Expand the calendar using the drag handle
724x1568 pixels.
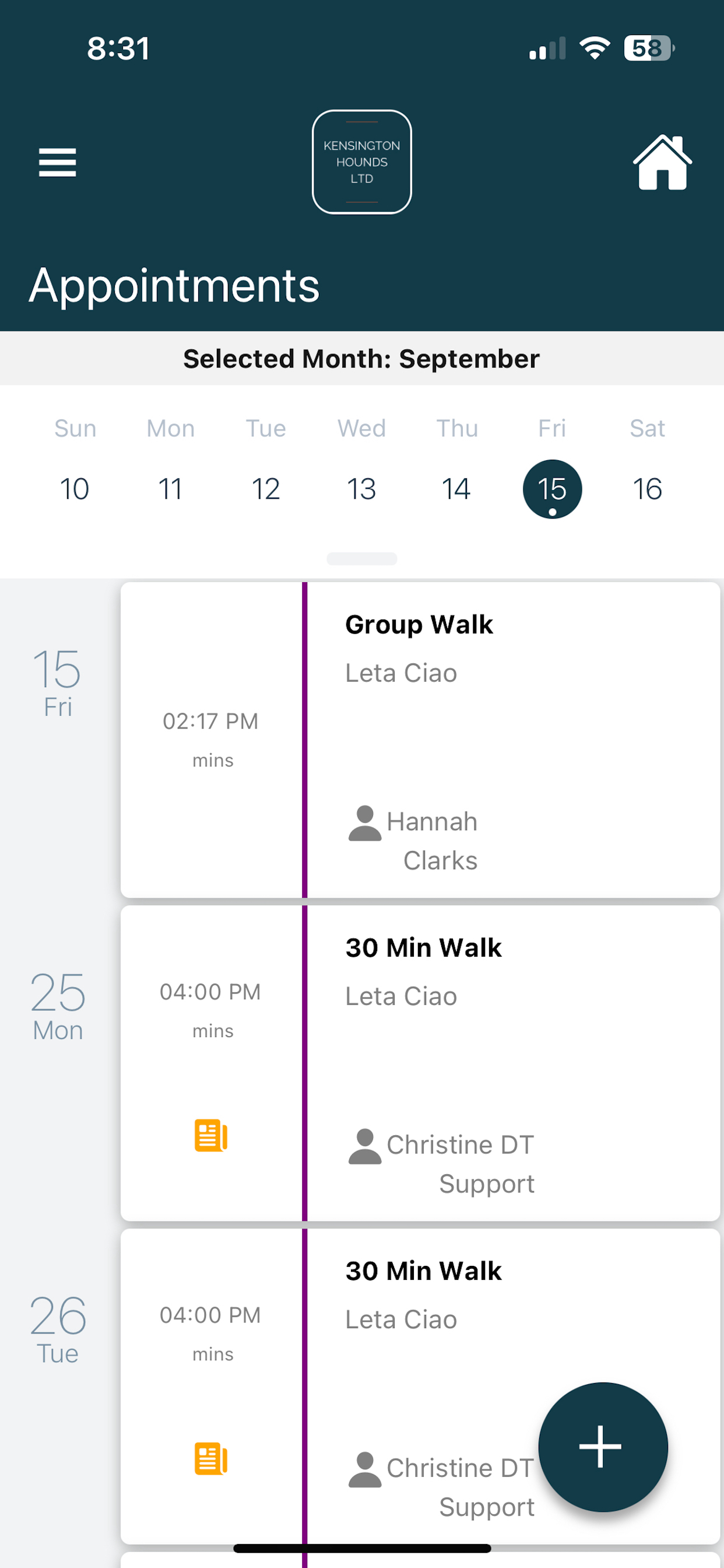coord(361,558)
